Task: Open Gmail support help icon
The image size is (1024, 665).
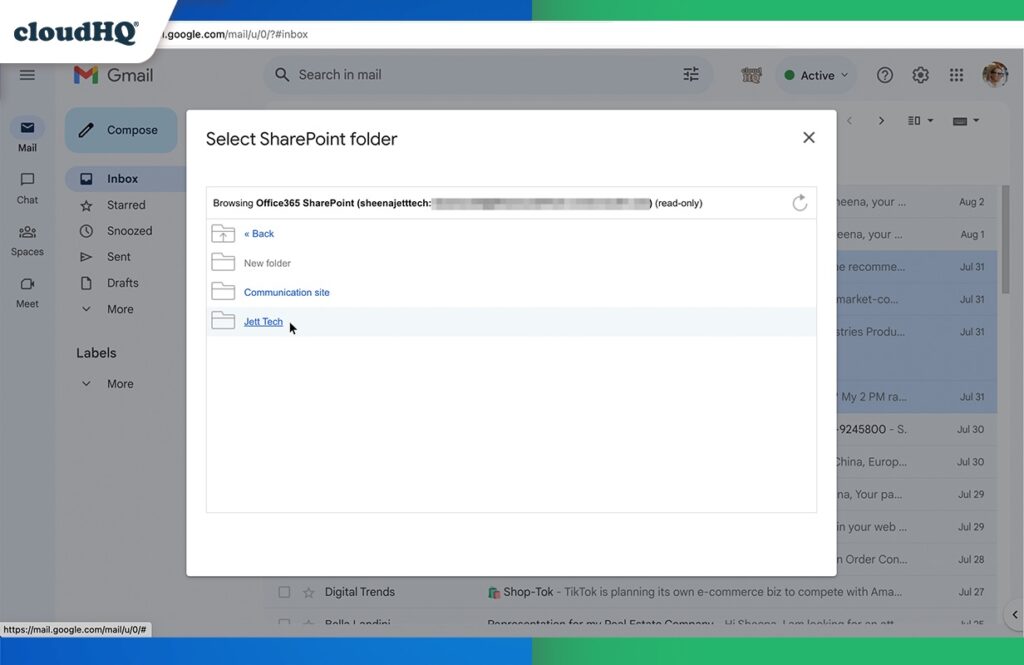Action: (884, 75)
